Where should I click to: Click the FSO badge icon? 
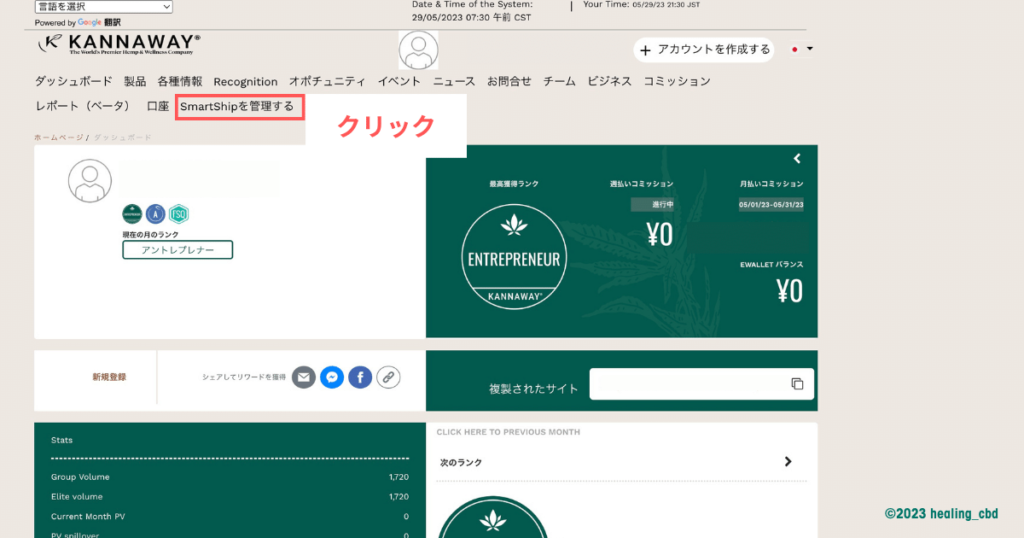point(179,213)
